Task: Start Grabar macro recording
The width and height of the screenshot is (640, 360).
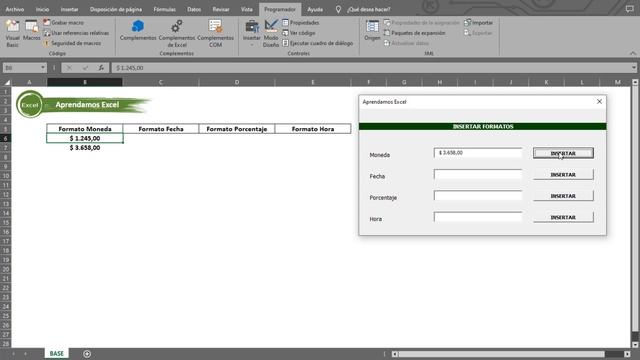Action: tap(64, 23)
